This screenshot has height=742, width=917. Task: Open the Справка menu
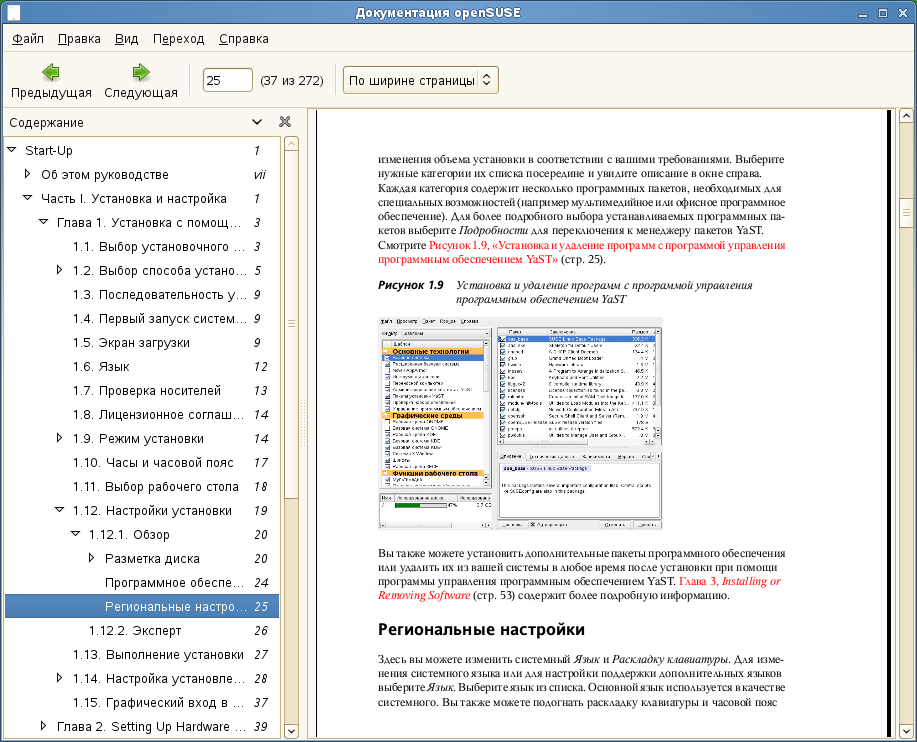click(x=243, y=39)
